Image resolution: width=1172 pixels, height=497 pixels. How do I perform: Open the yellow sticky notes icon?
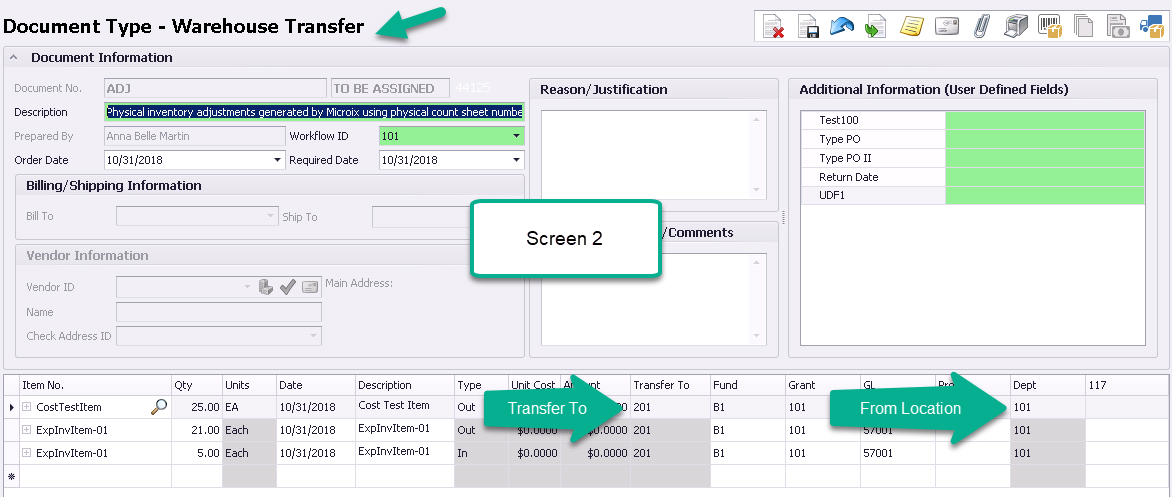click(910, 27)
